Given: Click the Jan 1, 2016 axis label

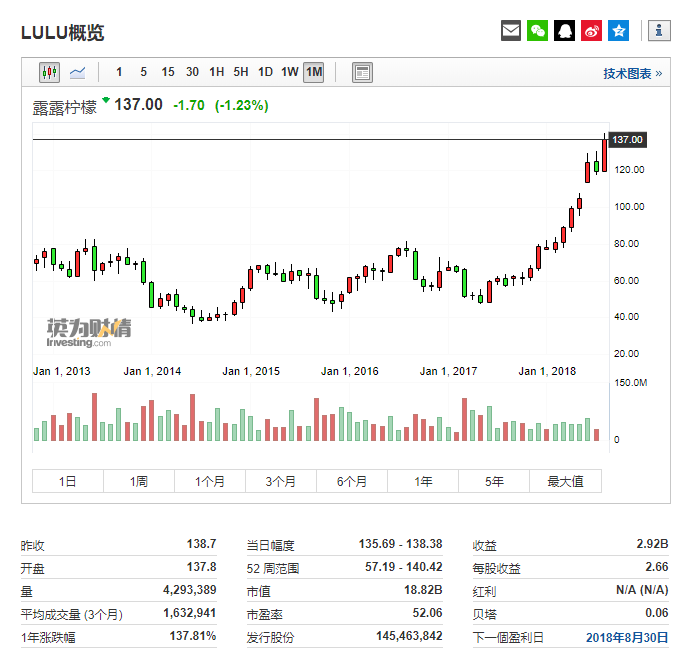Looking at the screenshot, I should [x=349, y=371].
